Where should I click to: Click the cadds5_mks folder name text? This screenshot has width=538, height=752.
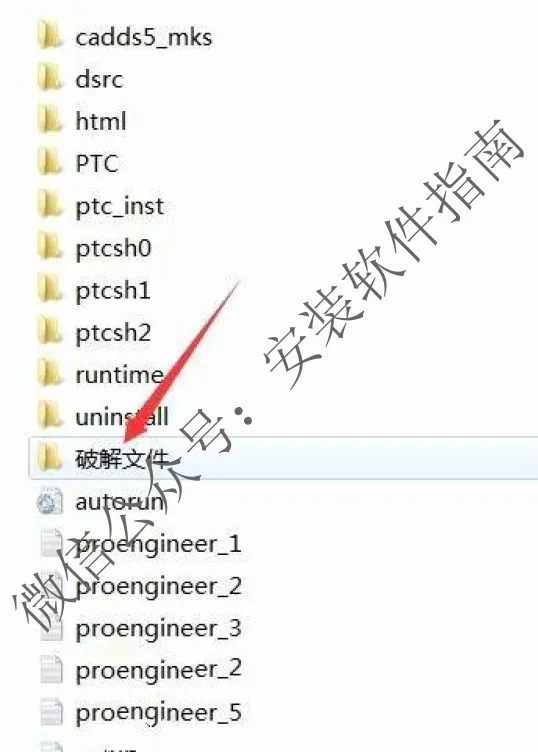coord(143,37)
